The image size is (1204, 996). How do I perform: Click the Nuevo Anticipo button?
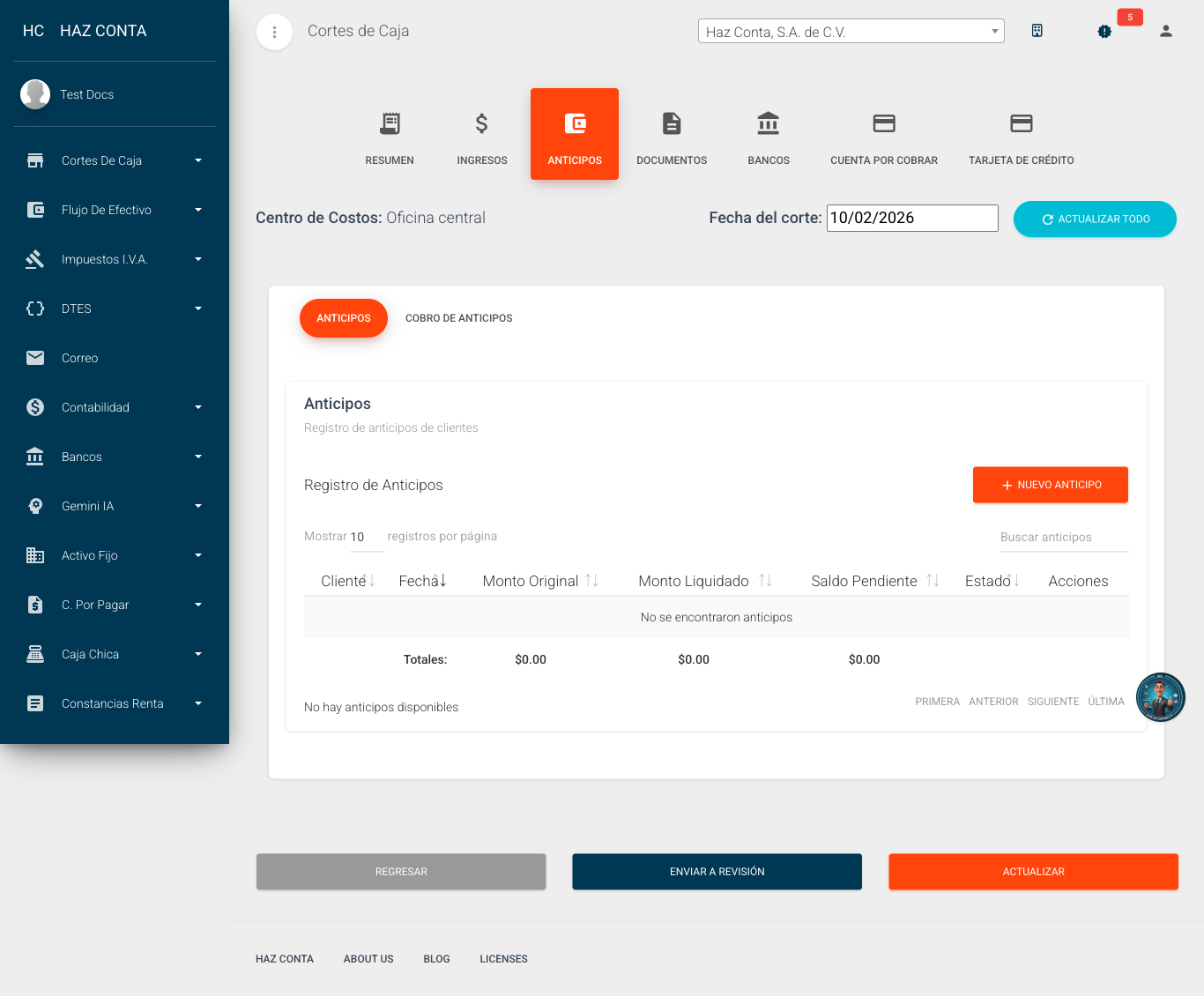click(x=1050, y=485)
